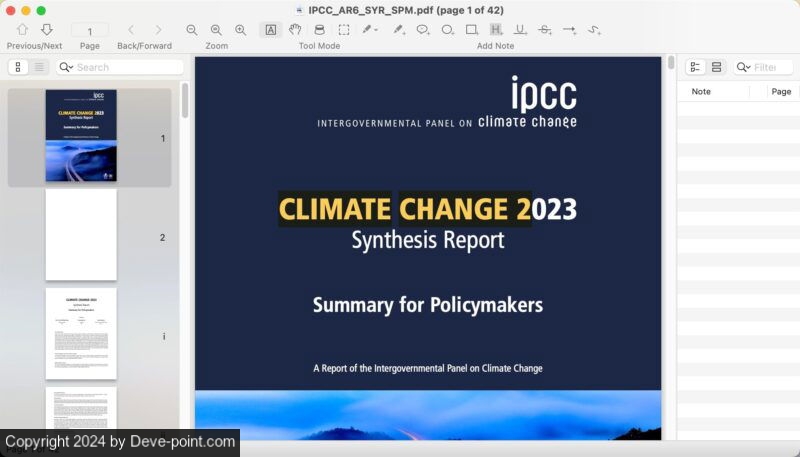Screen dimensions: 800x457
Task: Add a circle note
Action: pos(447,30)
